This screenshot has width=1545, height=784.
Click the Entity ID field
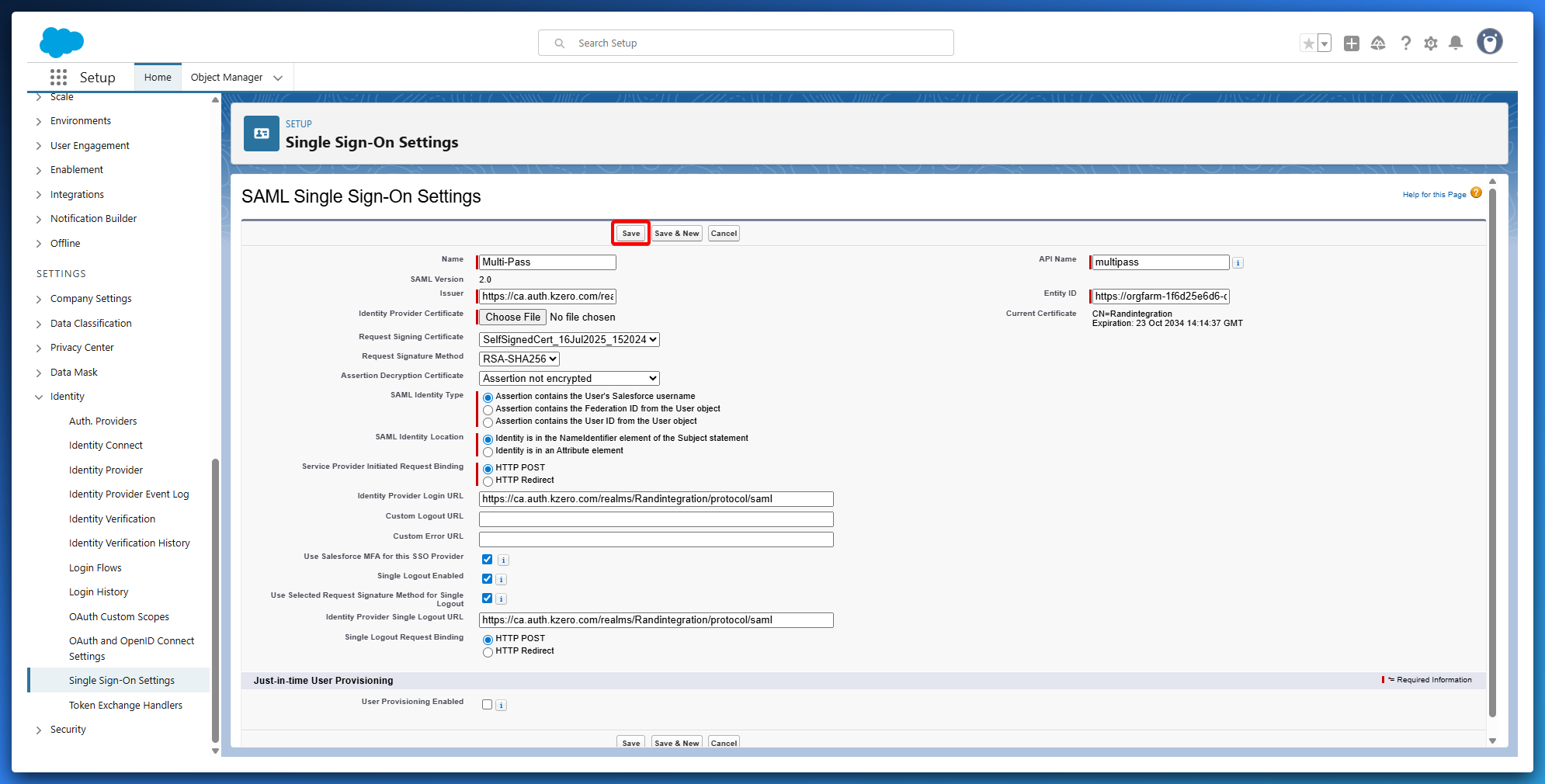coord(1161,297)
